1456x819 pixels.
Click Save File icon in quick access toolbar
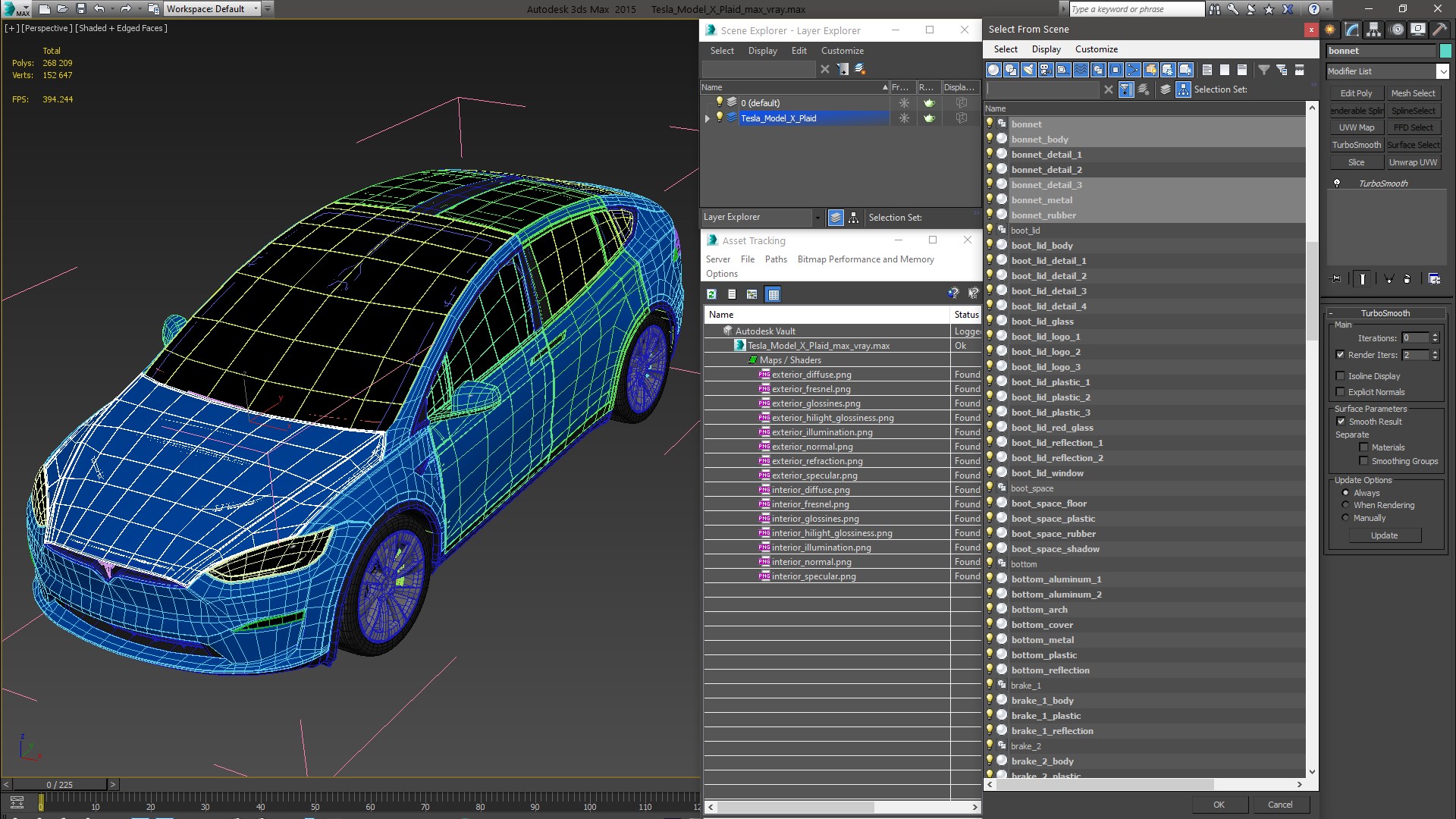click(81, 9)
